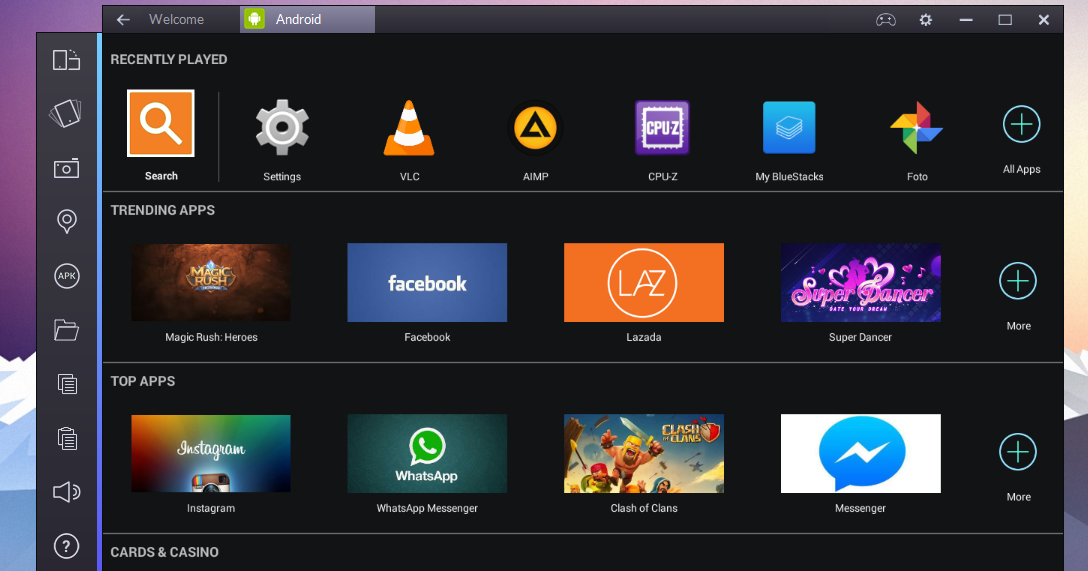Launch VLC from Recently Played
1088x571 pixels.
(409, 128)
